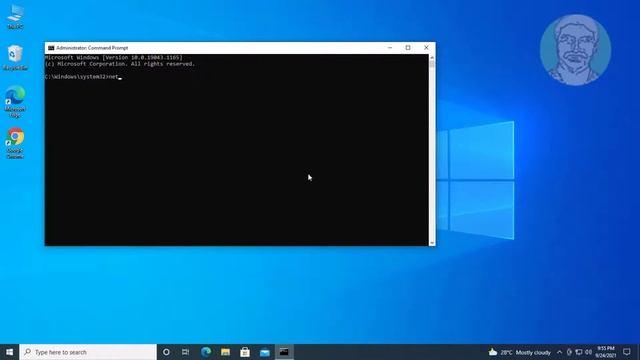The height and width of the screenshot is (360, 640).
Task: Open Cortana from the taskbar
Action: pos(166,352)
